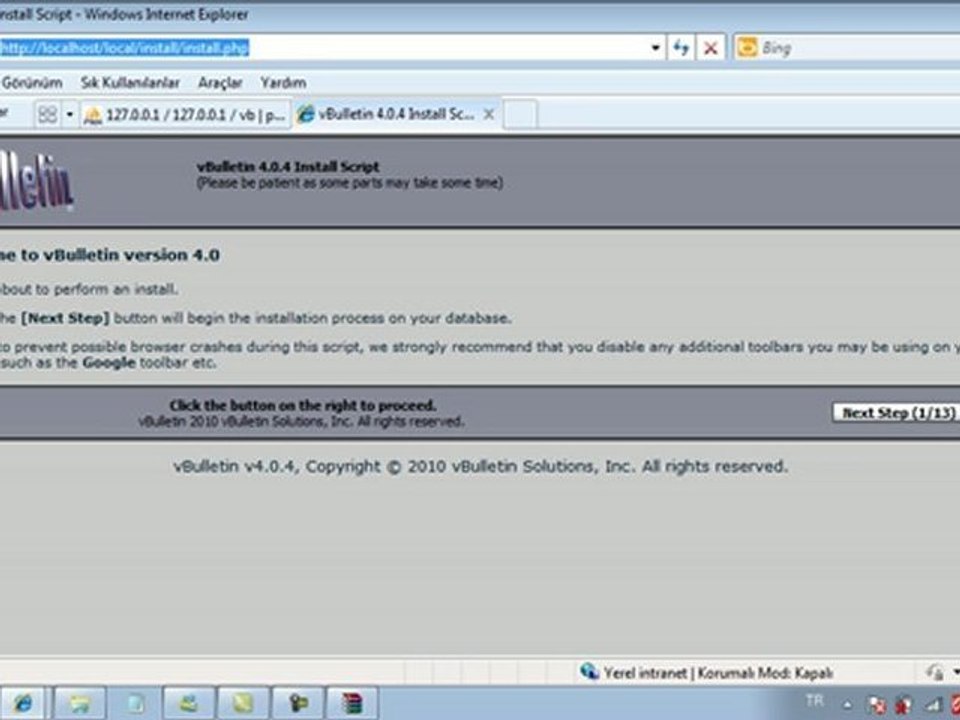The height and width of the screenshot is (720, 960).
Task: Click the 'Please be patient' subtitle text
Action: [x=350, y=183]
